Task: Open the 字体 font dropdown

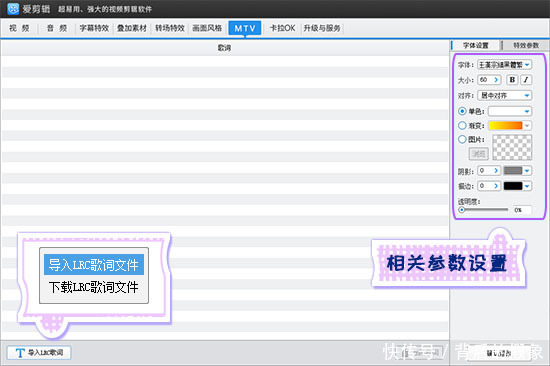Action: click(x=504, y=65)
